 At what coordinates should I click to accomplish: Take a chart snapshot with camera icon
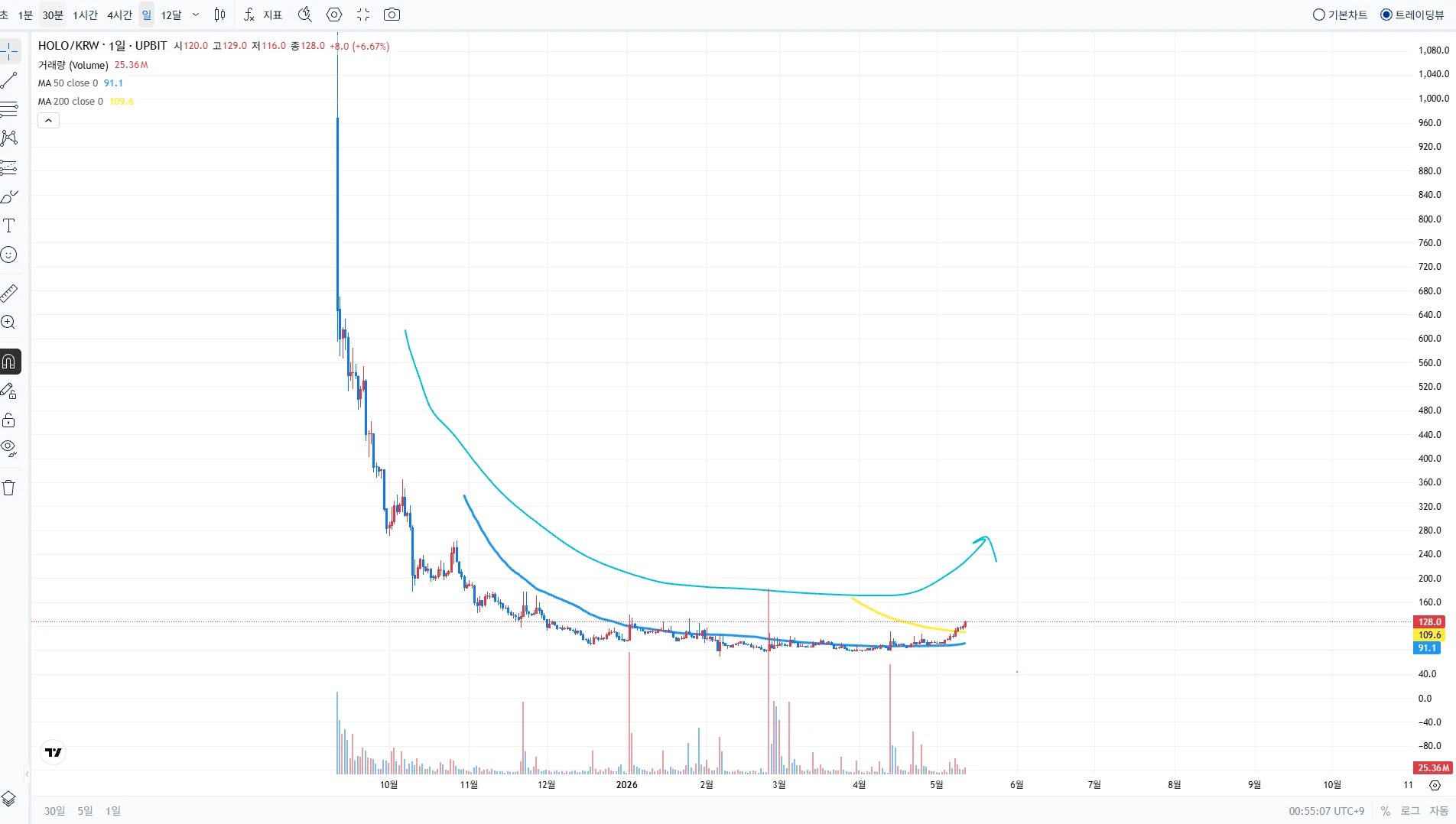(392, 15)
